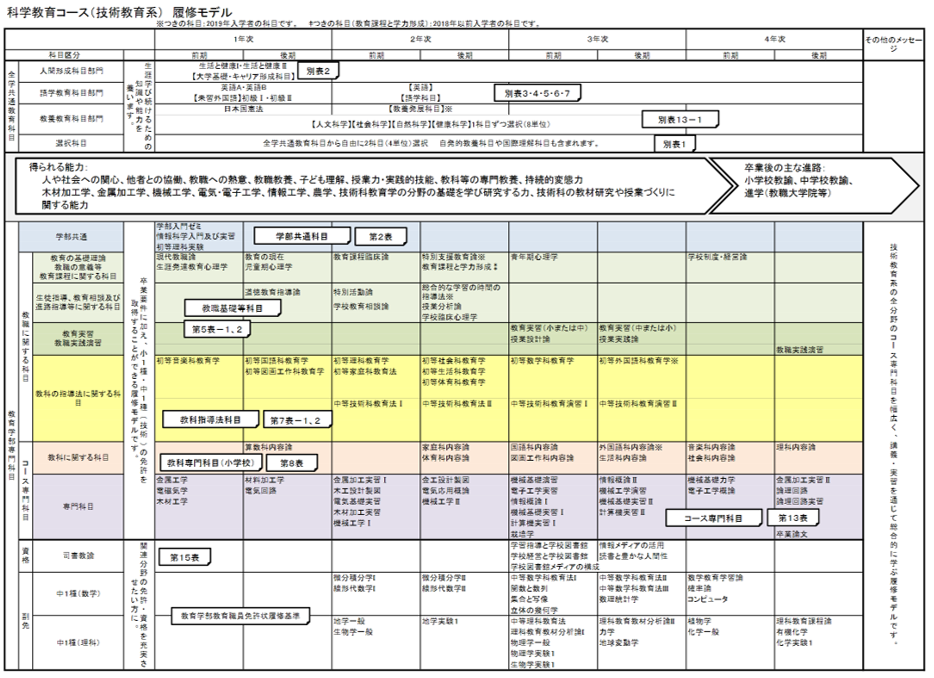Select the 教職基礎等科目 box
This screenshot has height=678, width=934.
pyautogui.click(x=232, y=309)
